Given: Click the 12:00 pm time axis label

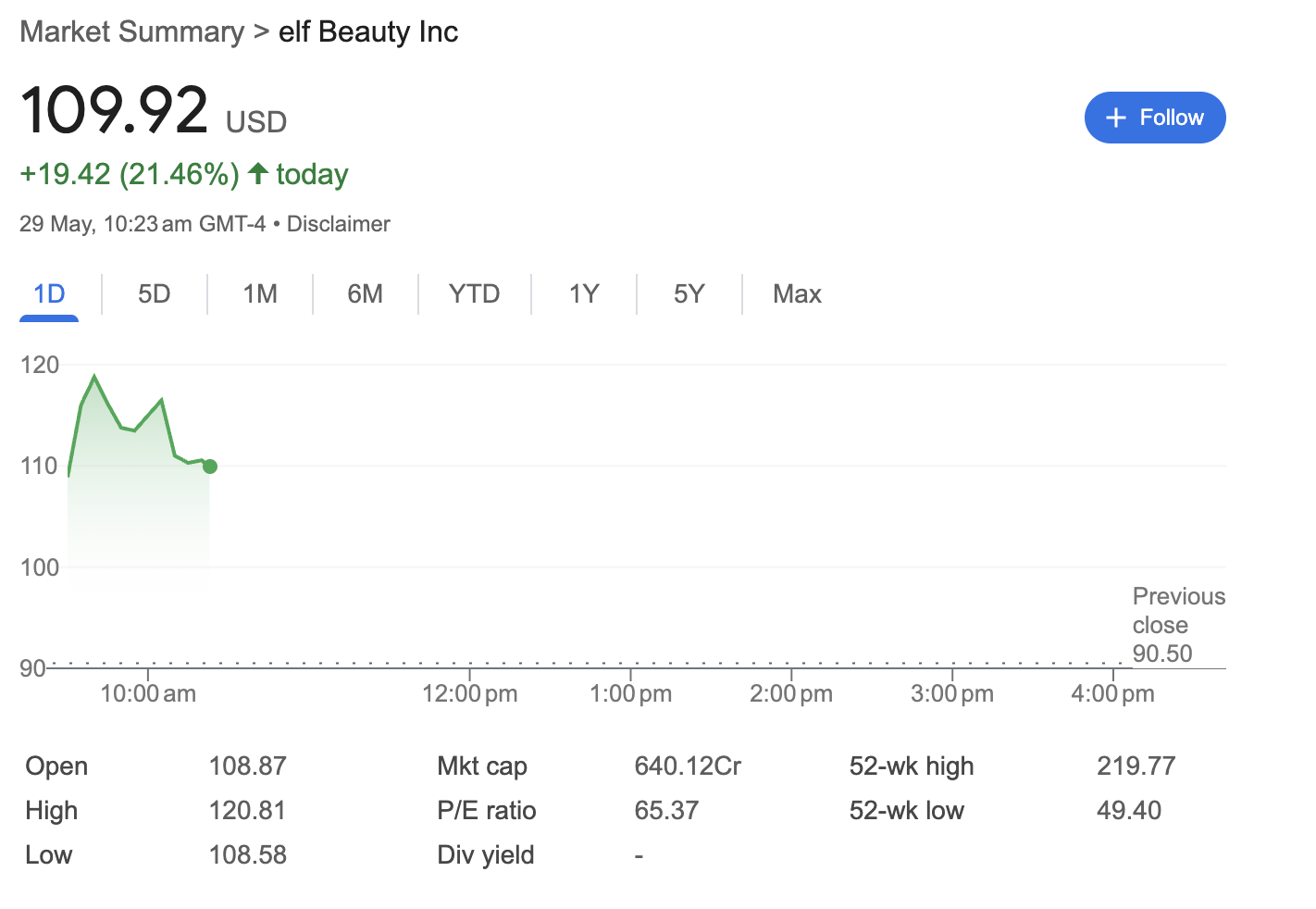Looking at the screenshot, I should coord(470,693).
